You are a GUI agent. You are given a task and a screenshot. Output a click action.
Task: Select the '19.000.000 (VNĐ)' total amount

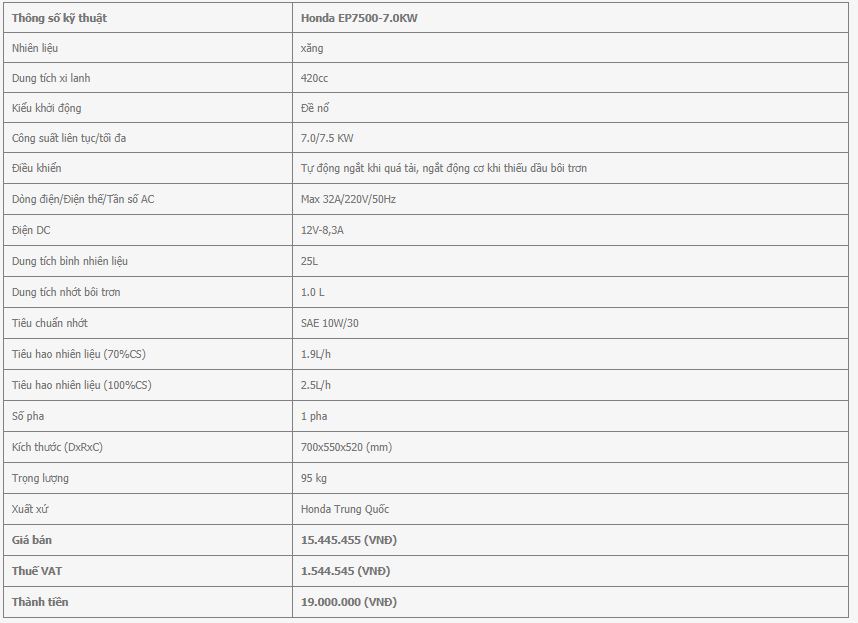point(349,602)
